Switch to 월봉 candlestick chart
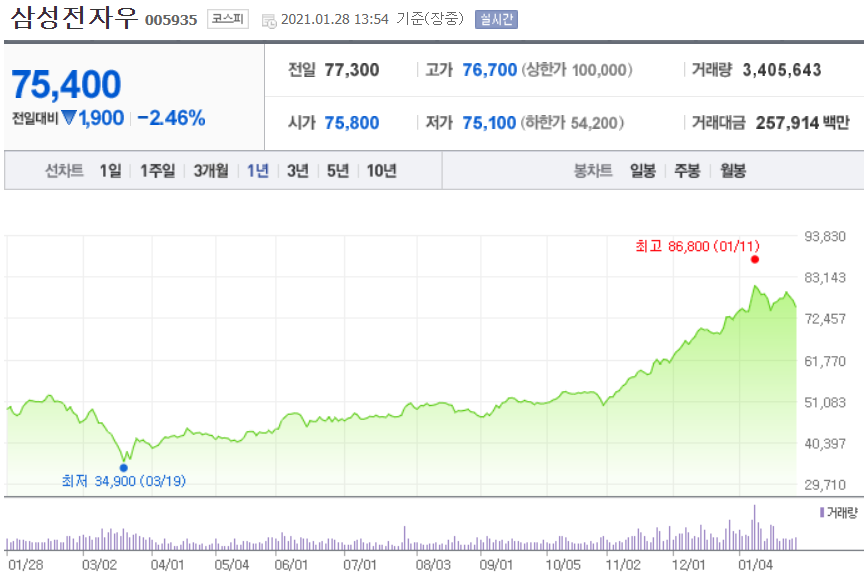The image size is (864, 580). point(733,171)
